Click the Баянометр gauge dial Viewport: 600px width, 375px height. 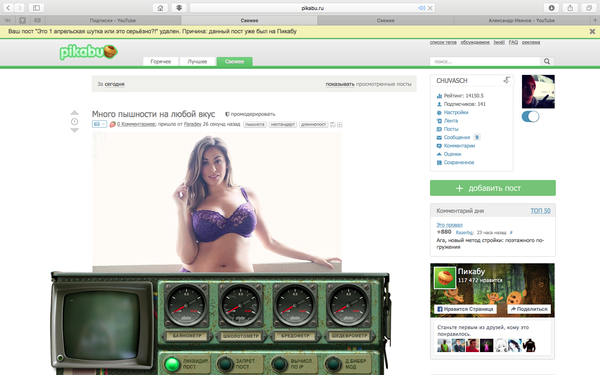[186, 305]
